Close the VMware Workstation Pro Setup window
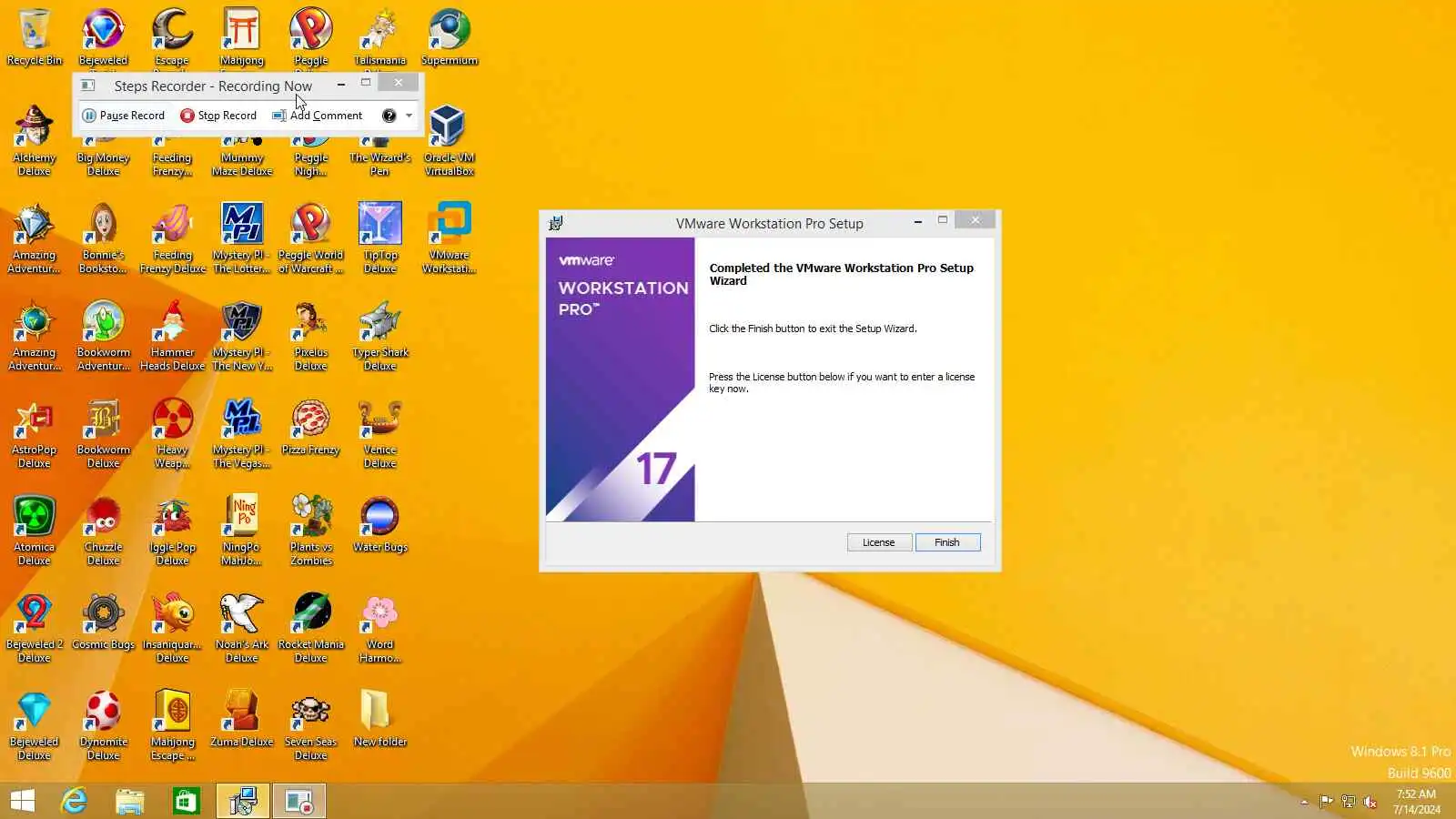1456x819 pixels. pyautogui.click(x=976, y=220)
